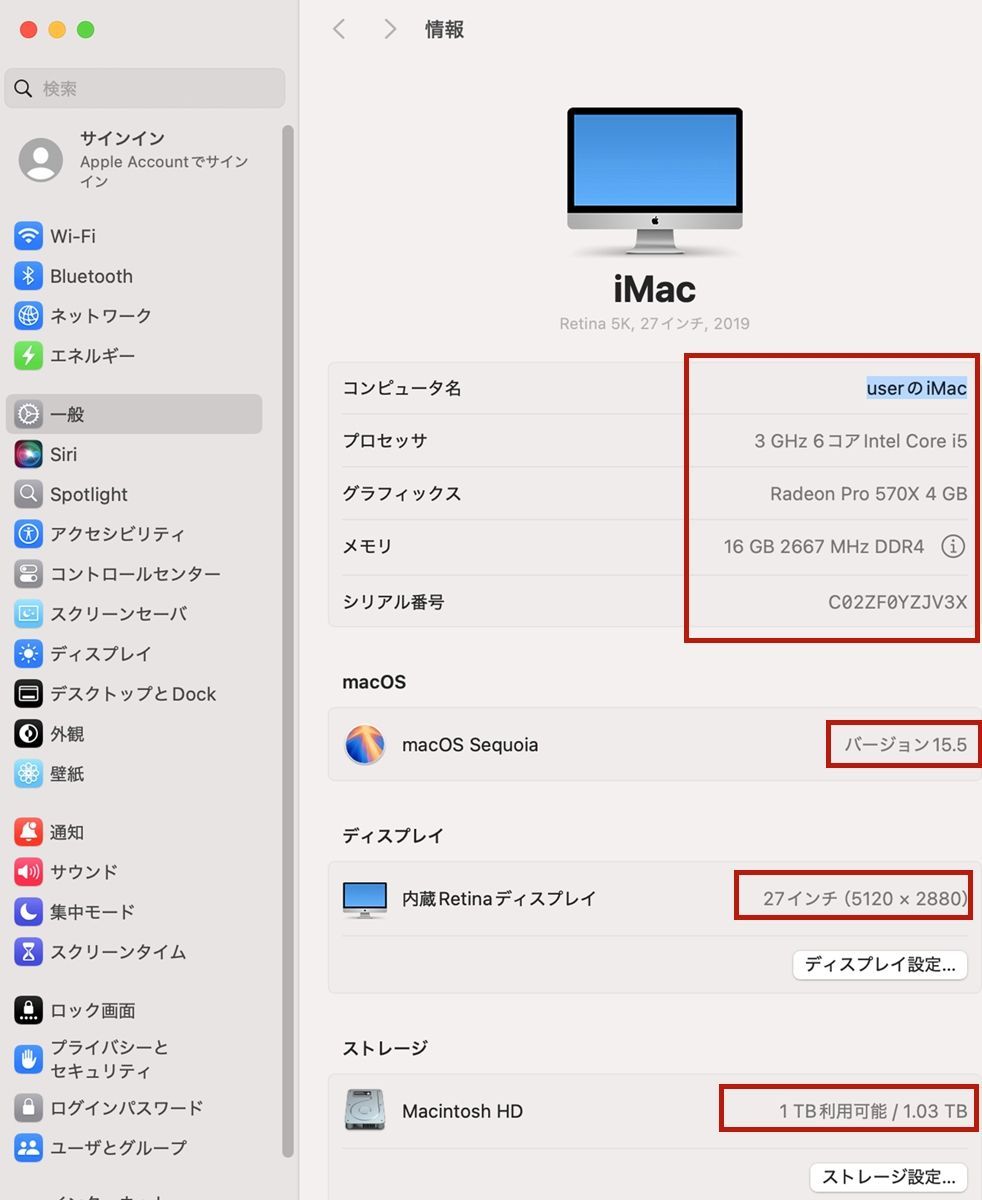Click the 27インチ (5120 × 2880) text
The height and width of the screenshot is (1200, 982).
(865, 899)
